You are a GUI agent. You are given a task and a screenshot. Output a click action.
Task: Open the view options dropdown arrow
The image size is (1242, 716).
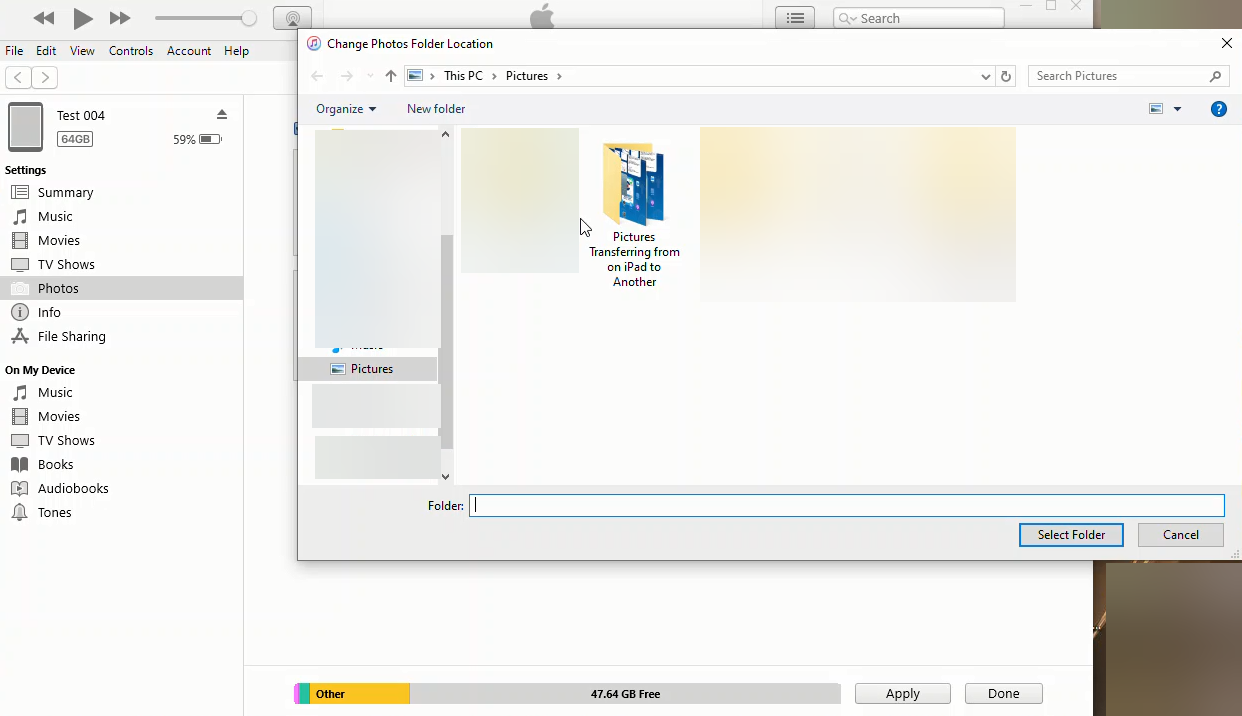click(x=1177, y=109)
